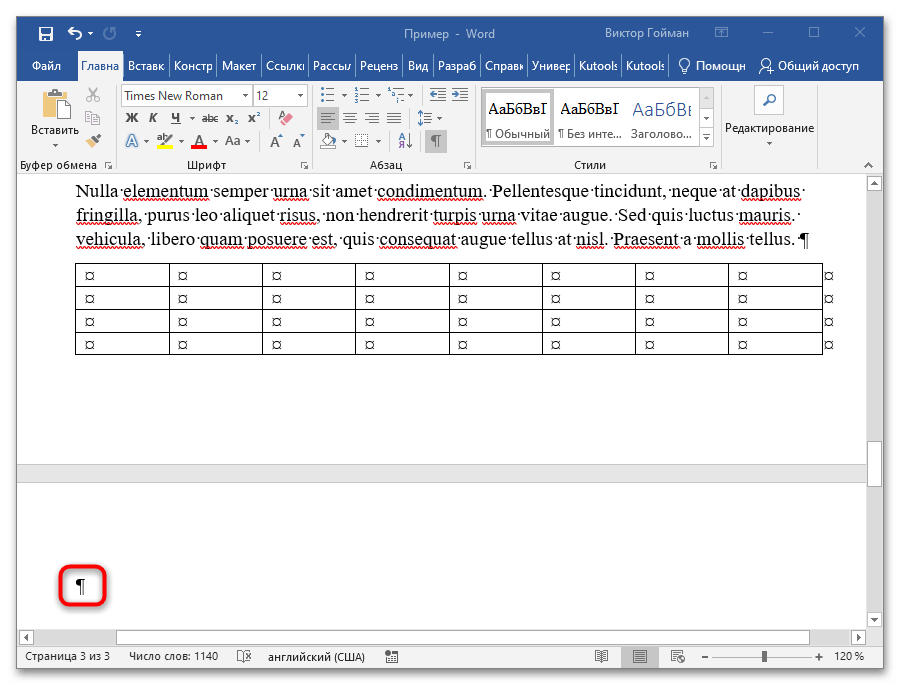
Task: Open the Aa change case dropdown
Action: (x=237, y=141)
